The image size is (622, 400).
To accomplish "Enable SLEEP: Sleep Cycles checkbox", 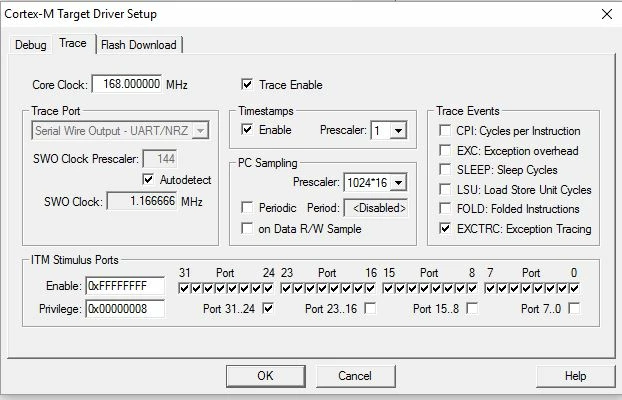I will tap(445, 169).
